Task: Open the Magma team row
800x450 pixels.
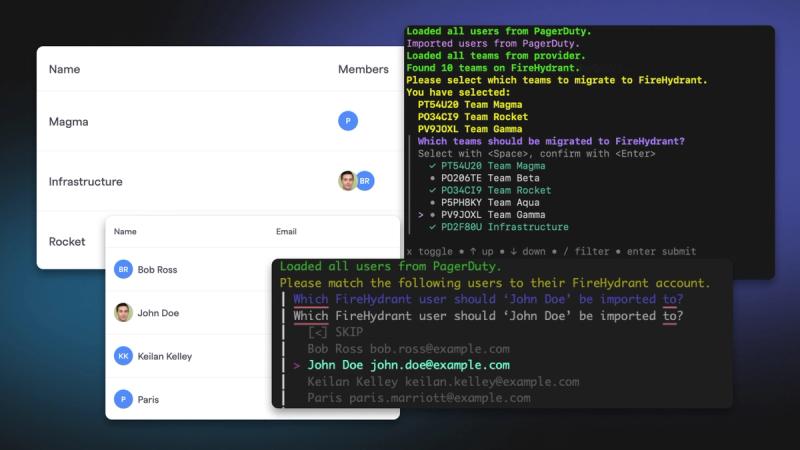Action: pos(220,121)
